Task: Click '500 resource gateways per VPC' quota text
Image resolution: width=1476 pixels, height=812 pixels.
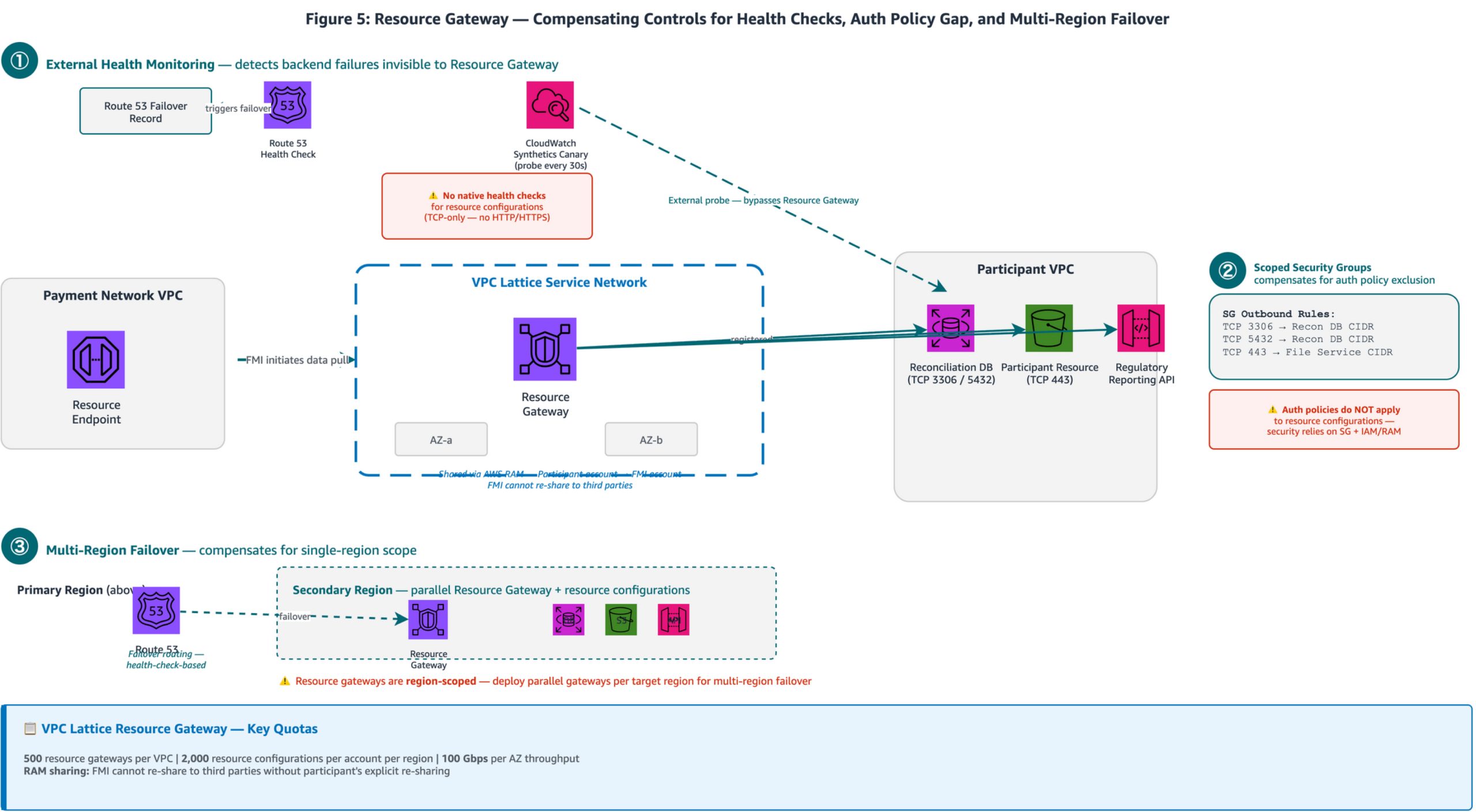Action: 97,758
